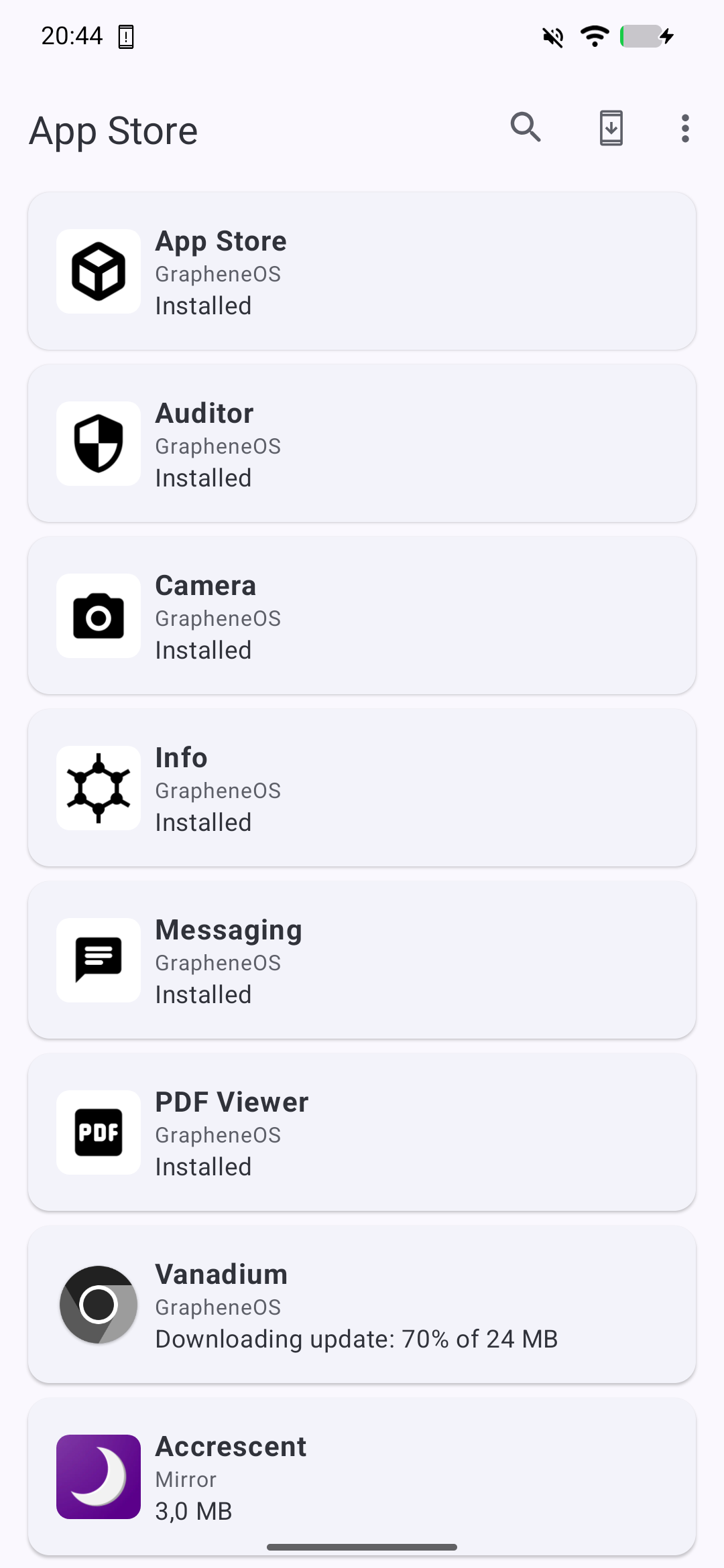View Vanadium downloading update progress
This screenshot has height=1568, width=724.
[357, 1339]
